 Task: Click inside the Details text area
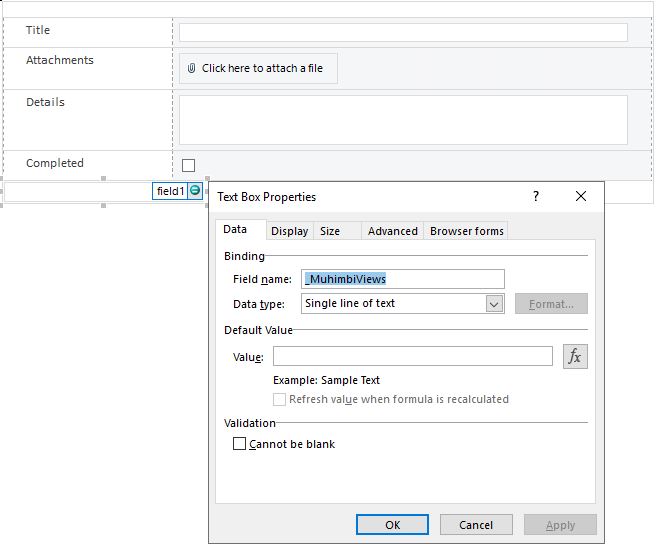click(403, 120)
